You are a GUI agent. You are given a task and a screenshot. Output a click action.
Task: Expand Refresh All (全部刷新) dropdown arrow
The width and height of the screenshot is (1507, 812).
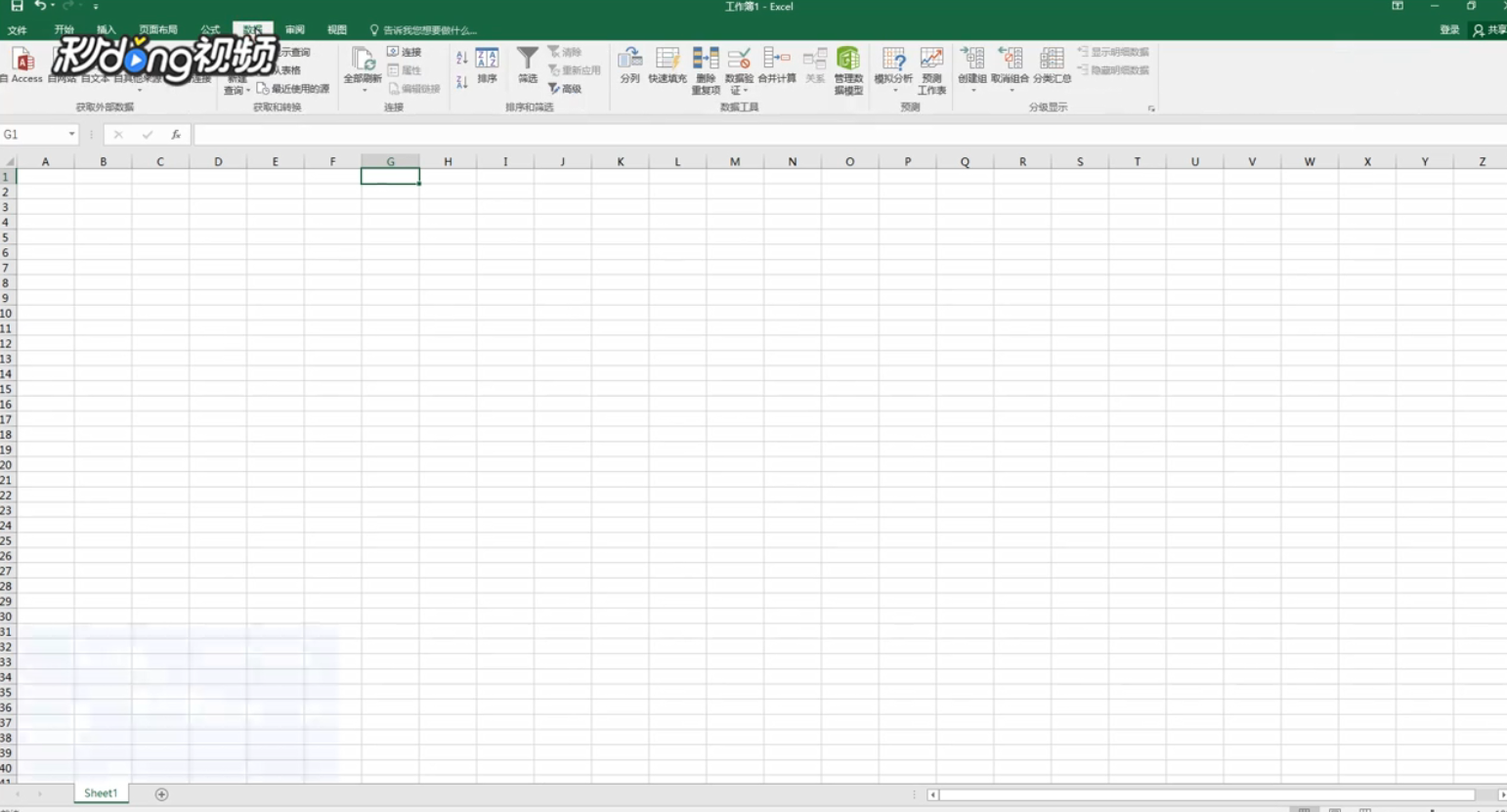pos(364,92)
